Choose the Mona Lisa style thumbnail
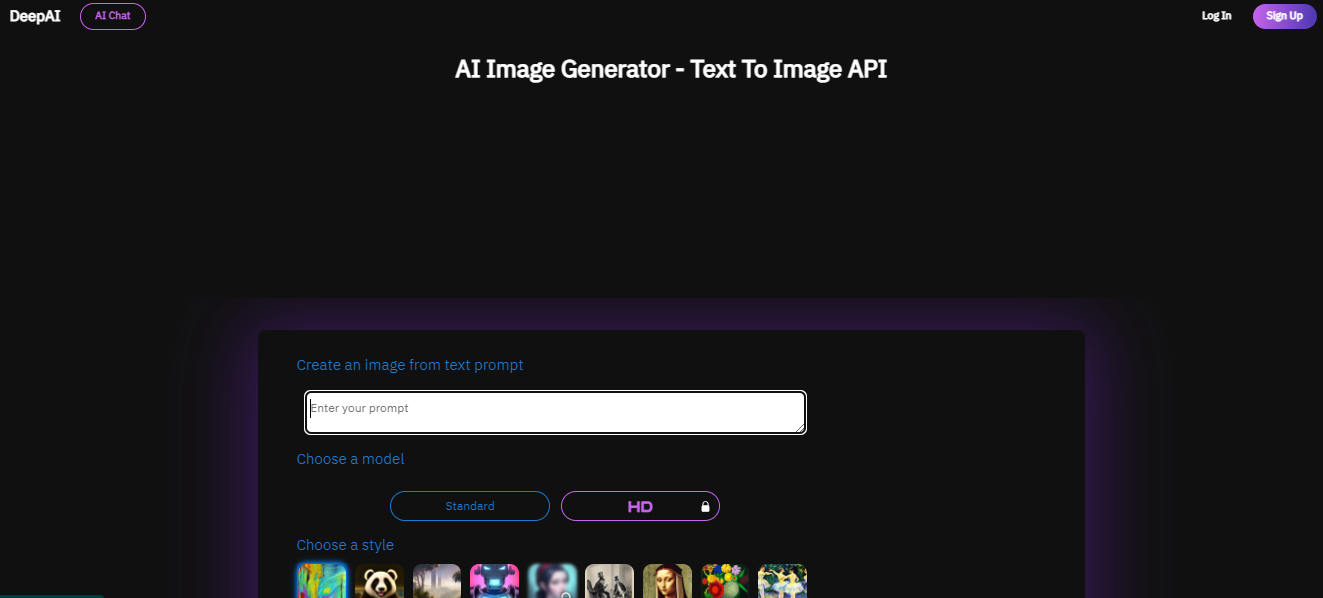 (x=668, y=581)
